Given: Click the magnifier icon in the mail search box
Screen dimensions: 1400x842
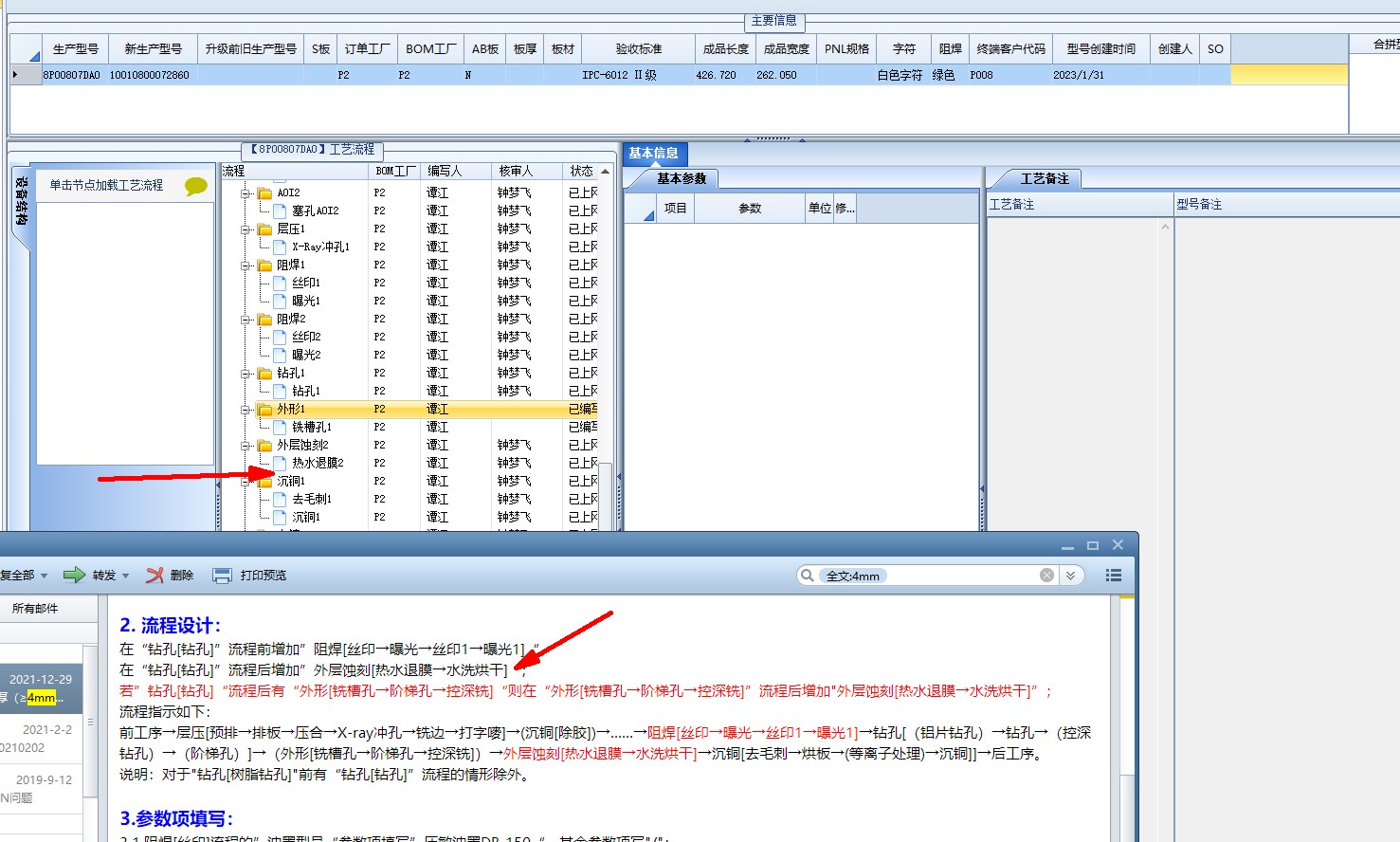Looking at the screenshot, I should (807, 575).
